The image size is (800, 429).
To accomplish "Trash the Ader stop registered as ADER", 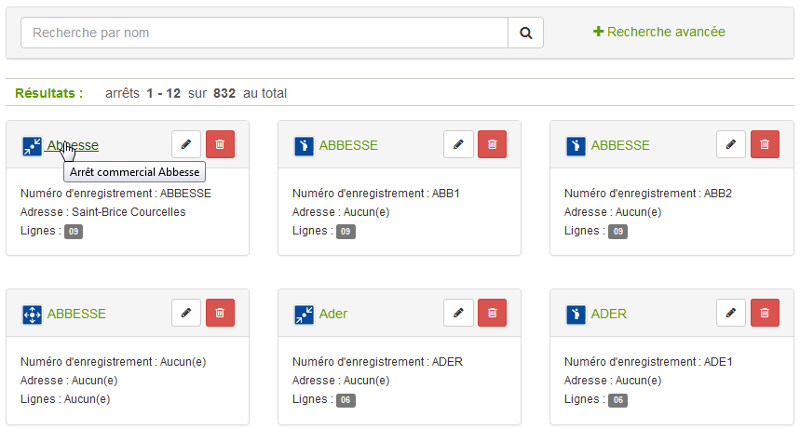I will click(492, 313).
